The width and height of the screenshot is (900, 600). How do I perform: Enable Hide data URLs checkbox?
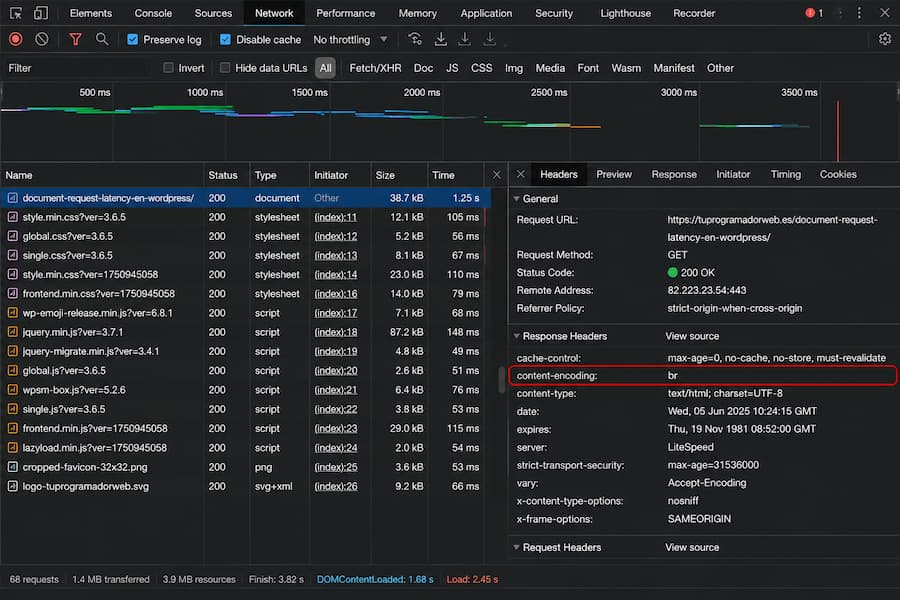225,68
